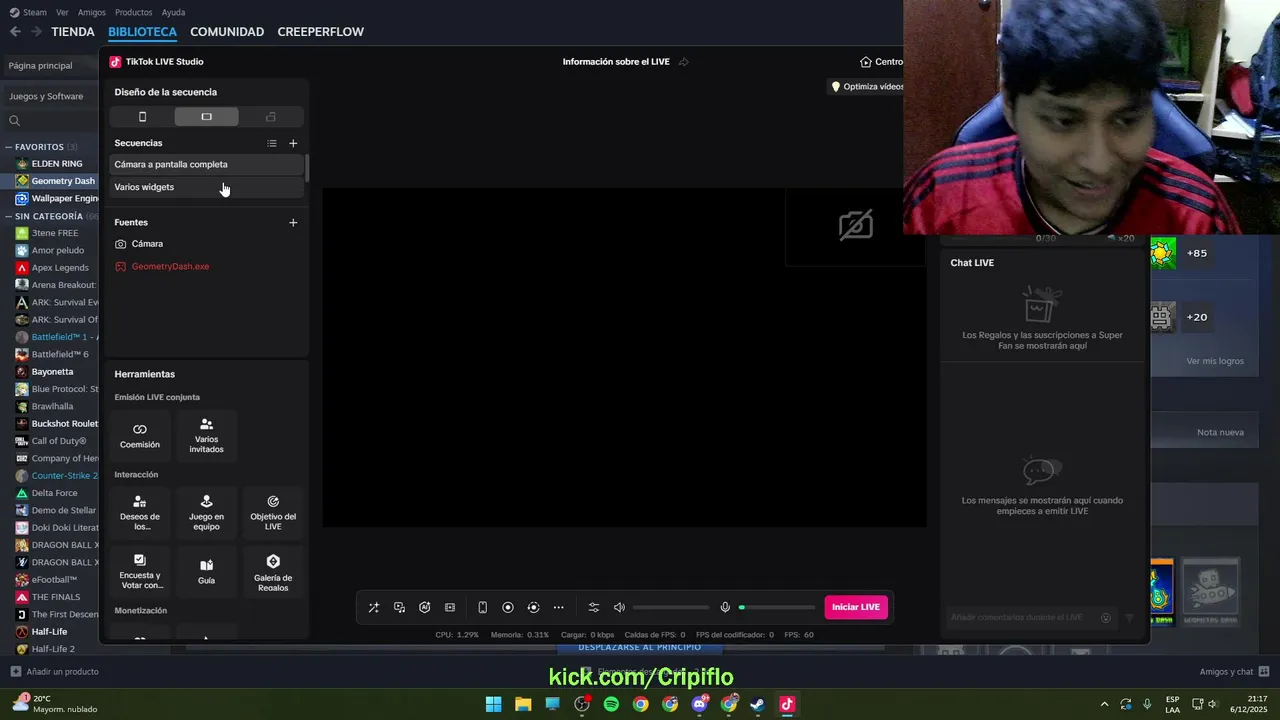Click the Nota nueva button

tap(1220, 432)
